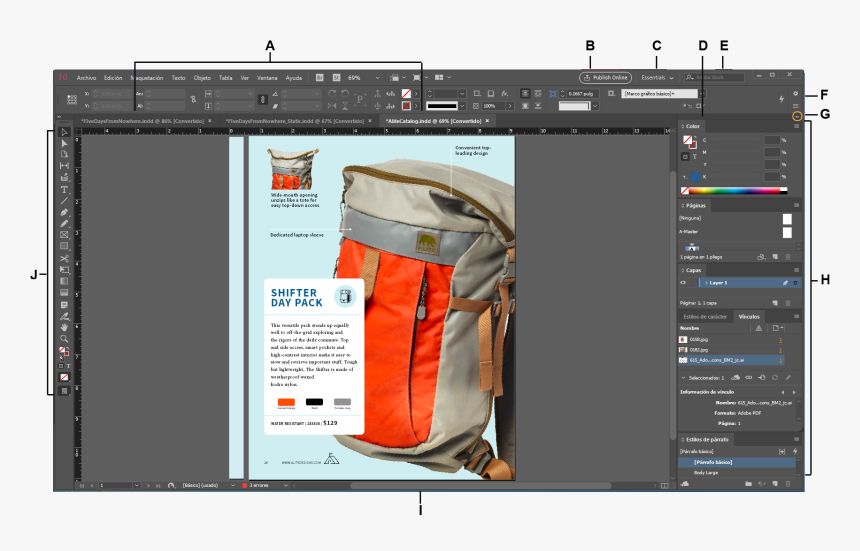Select the Hand tool
The width and height of the screenshot is (860, 551).
pos(64,327)
